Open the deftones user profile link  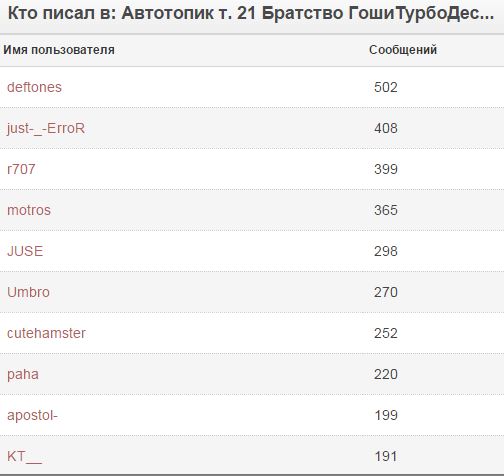34,87
